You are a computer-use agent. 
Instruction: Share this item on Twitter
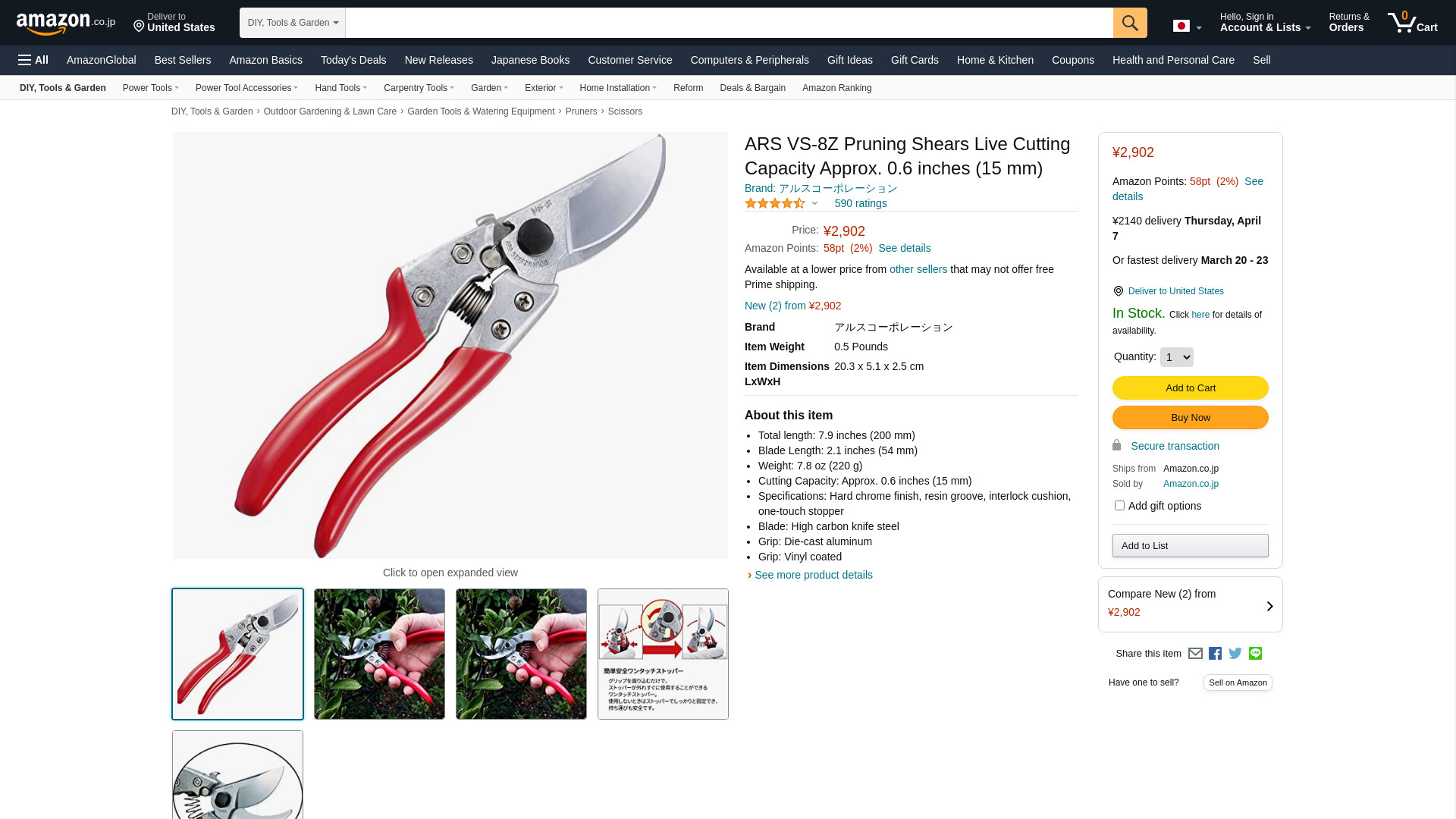(x=1235, y=654)
